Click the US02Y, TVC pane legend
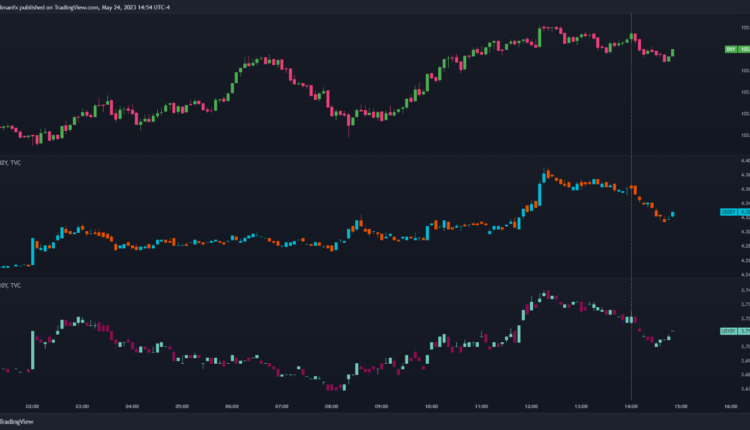The image size is (750, 430). click(12, 163)
